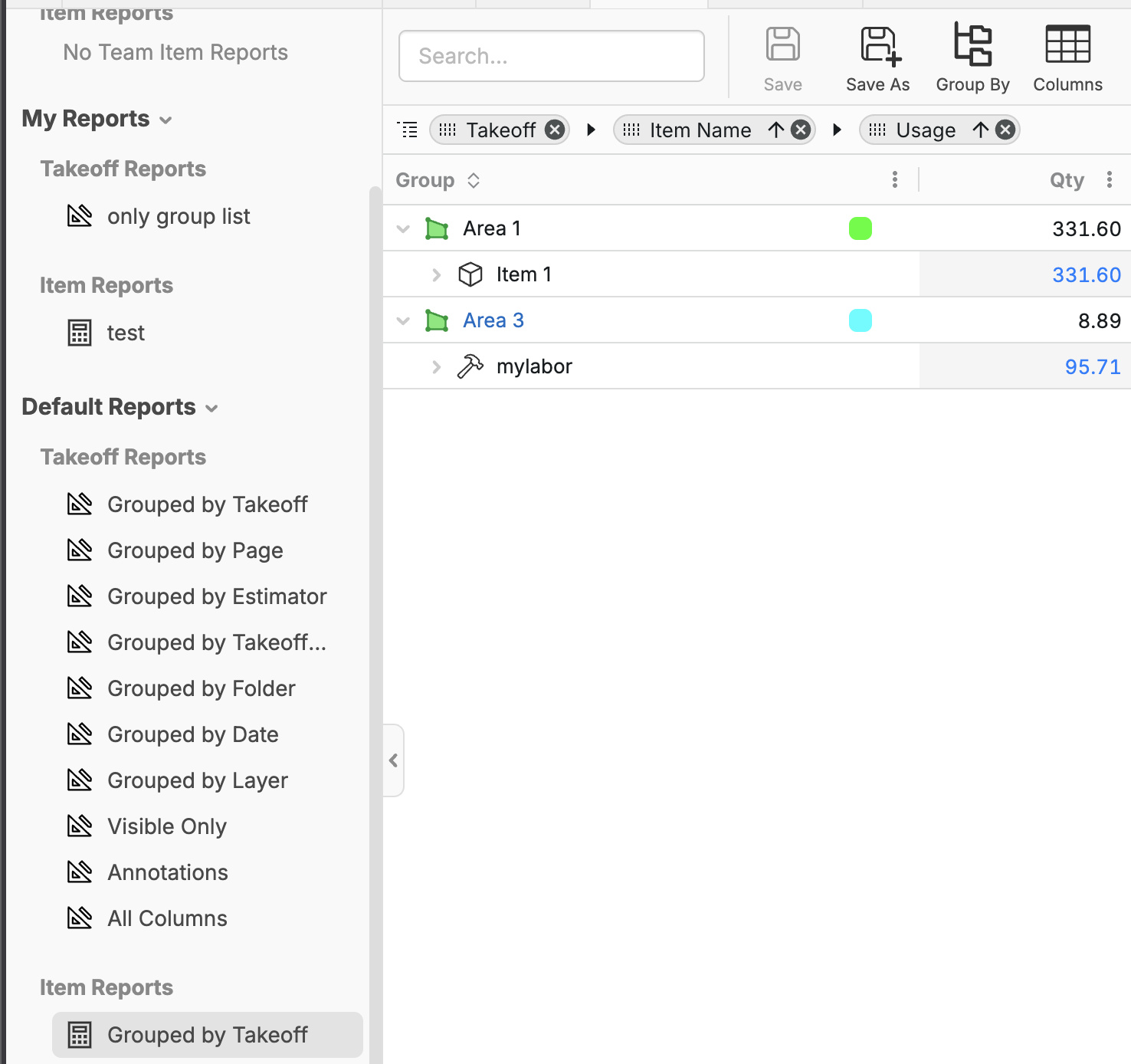This screenshot has height=1064, width=1131.
Task: Toggle Usage sort direction arrow
Action: [981, 130]
